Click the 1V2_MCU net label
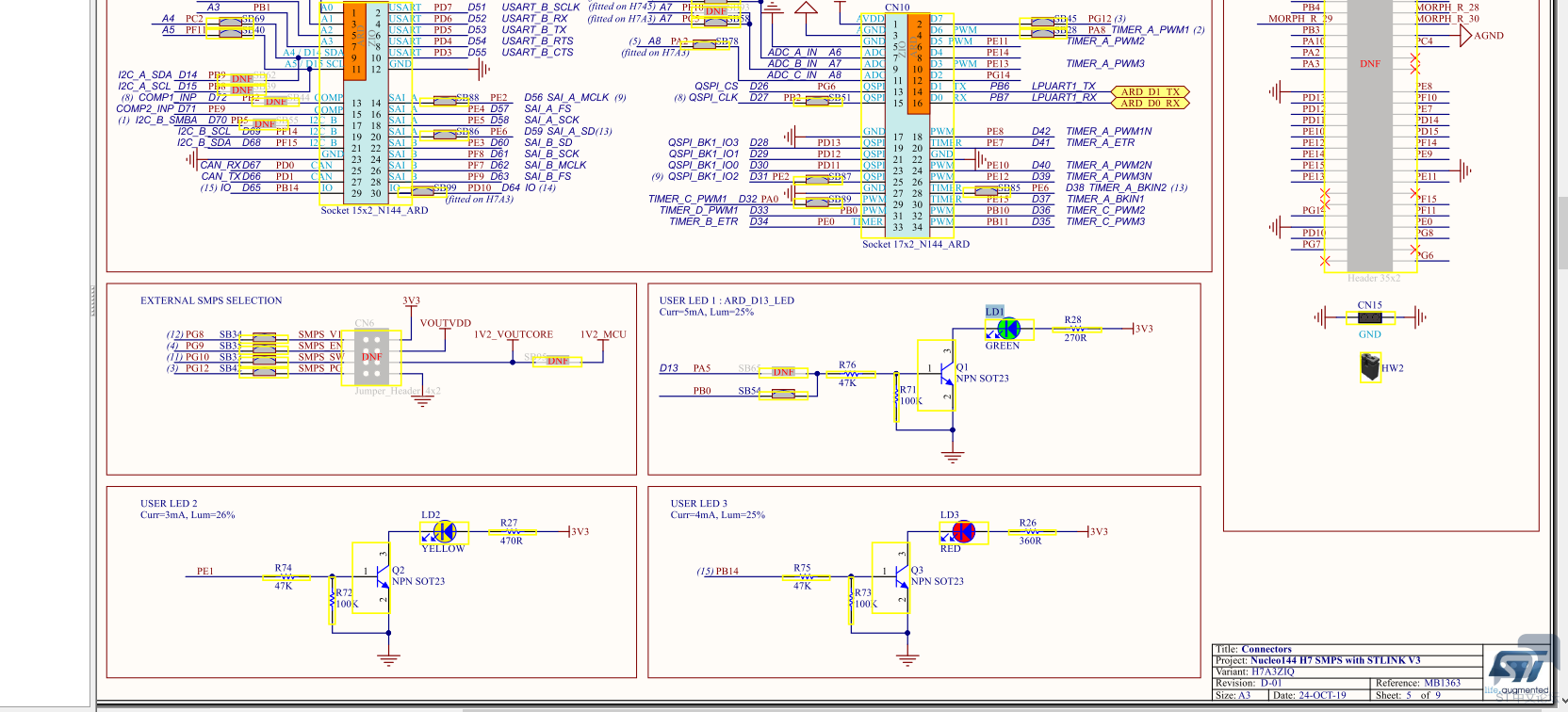Viewport: 1568px width, 712px height. [x=603, y=334]
